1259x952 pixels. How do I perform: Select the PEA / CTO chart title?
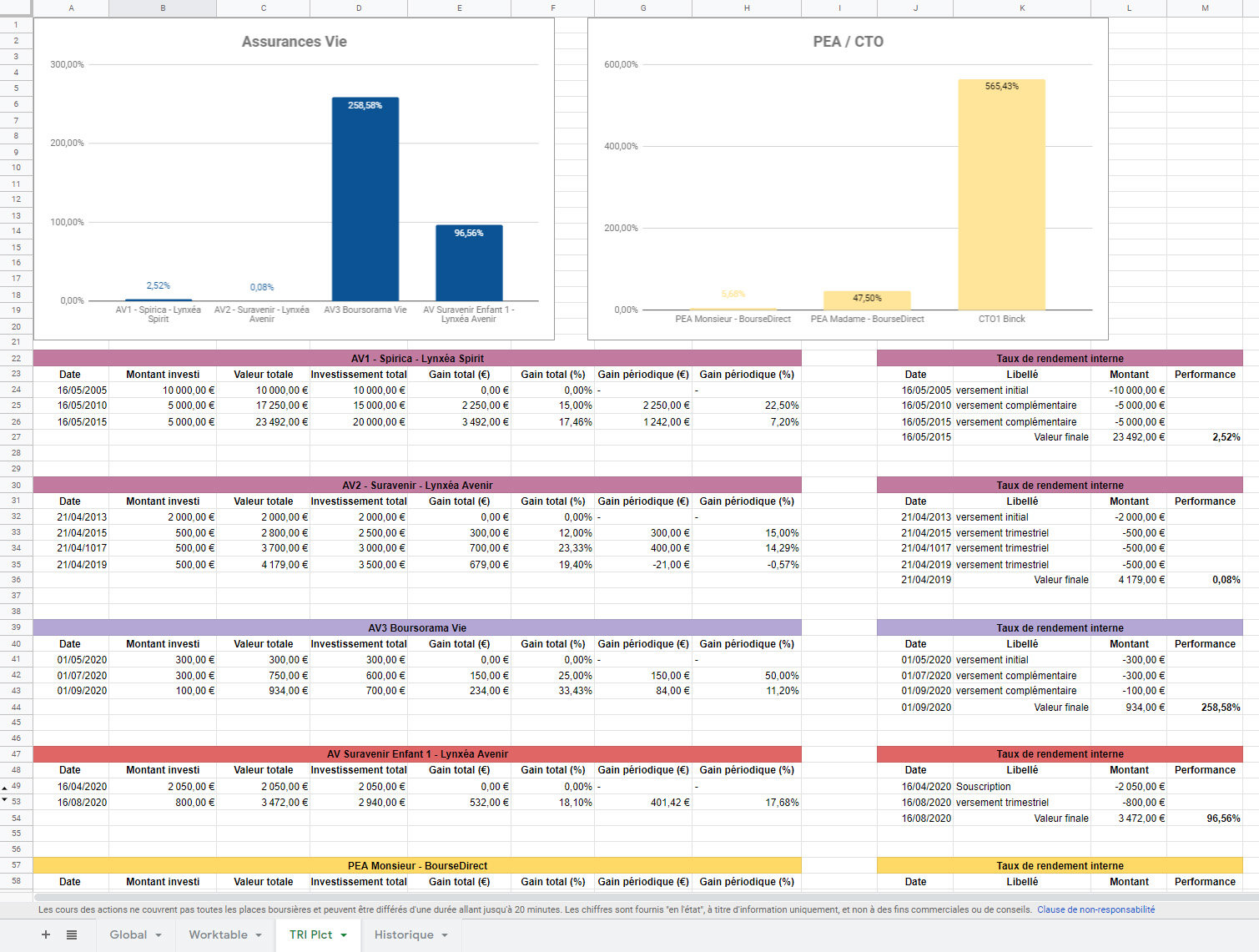click(849, 42)
